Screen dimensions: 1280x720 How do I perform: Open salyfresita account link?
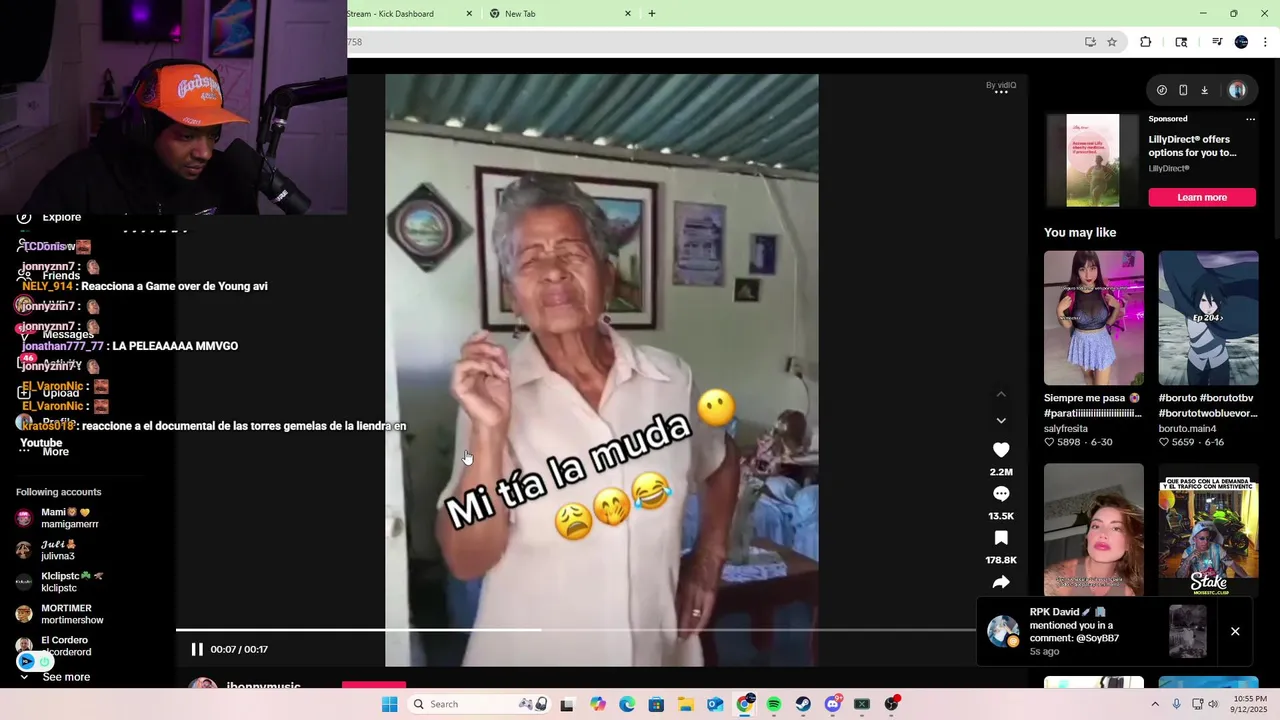click(x=1066, y=428)
